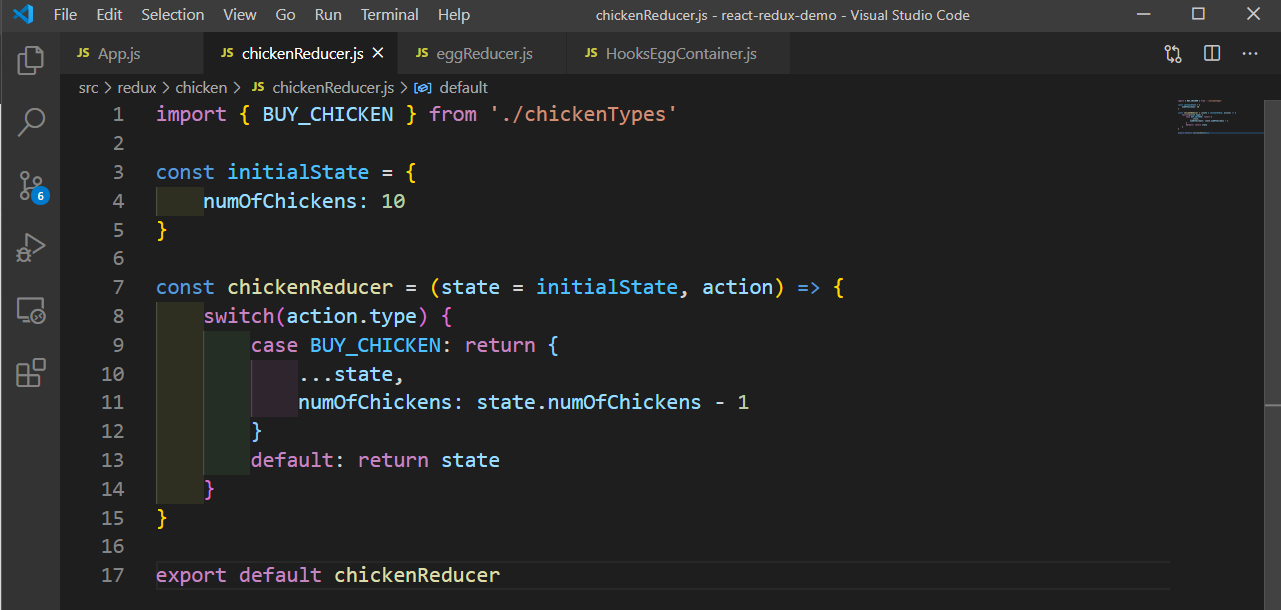Screen dimensions: 1281x610
Task: Click switch keyword on line 8
Action: click(x=238, y=316)
